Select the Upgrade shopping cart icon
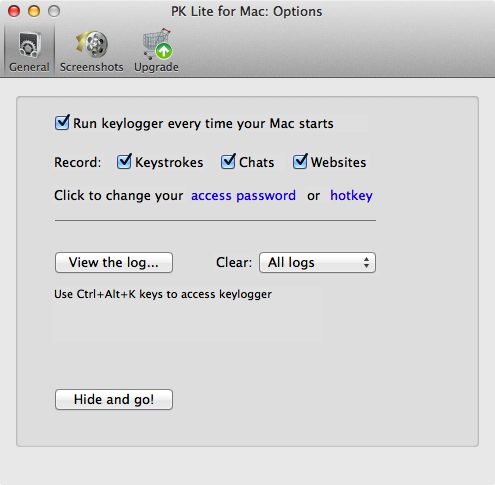This screenshot has width=495, height=485. coord(157,44)
